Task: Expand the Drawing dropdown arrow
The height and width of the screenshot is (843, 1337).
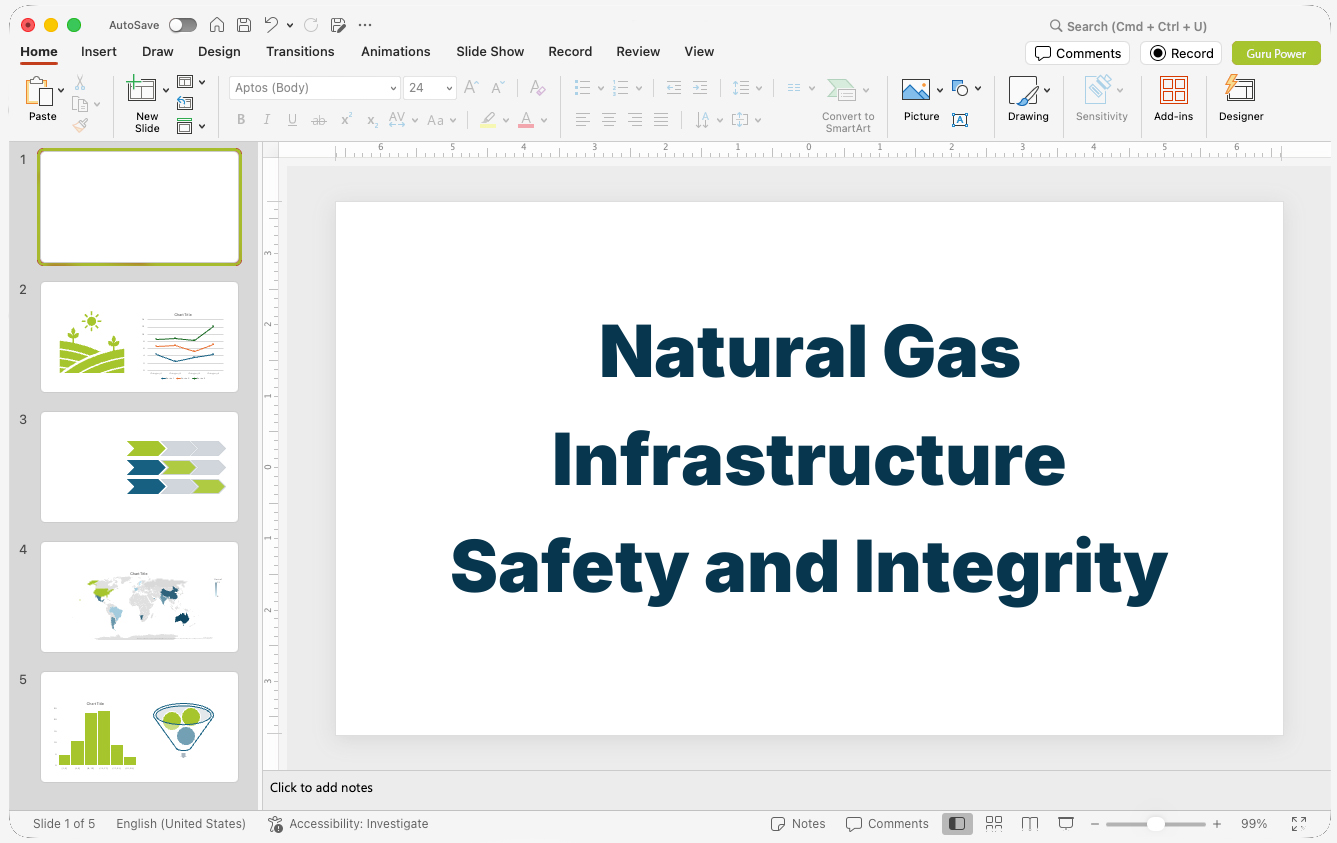Action: tap(1047, 90)
